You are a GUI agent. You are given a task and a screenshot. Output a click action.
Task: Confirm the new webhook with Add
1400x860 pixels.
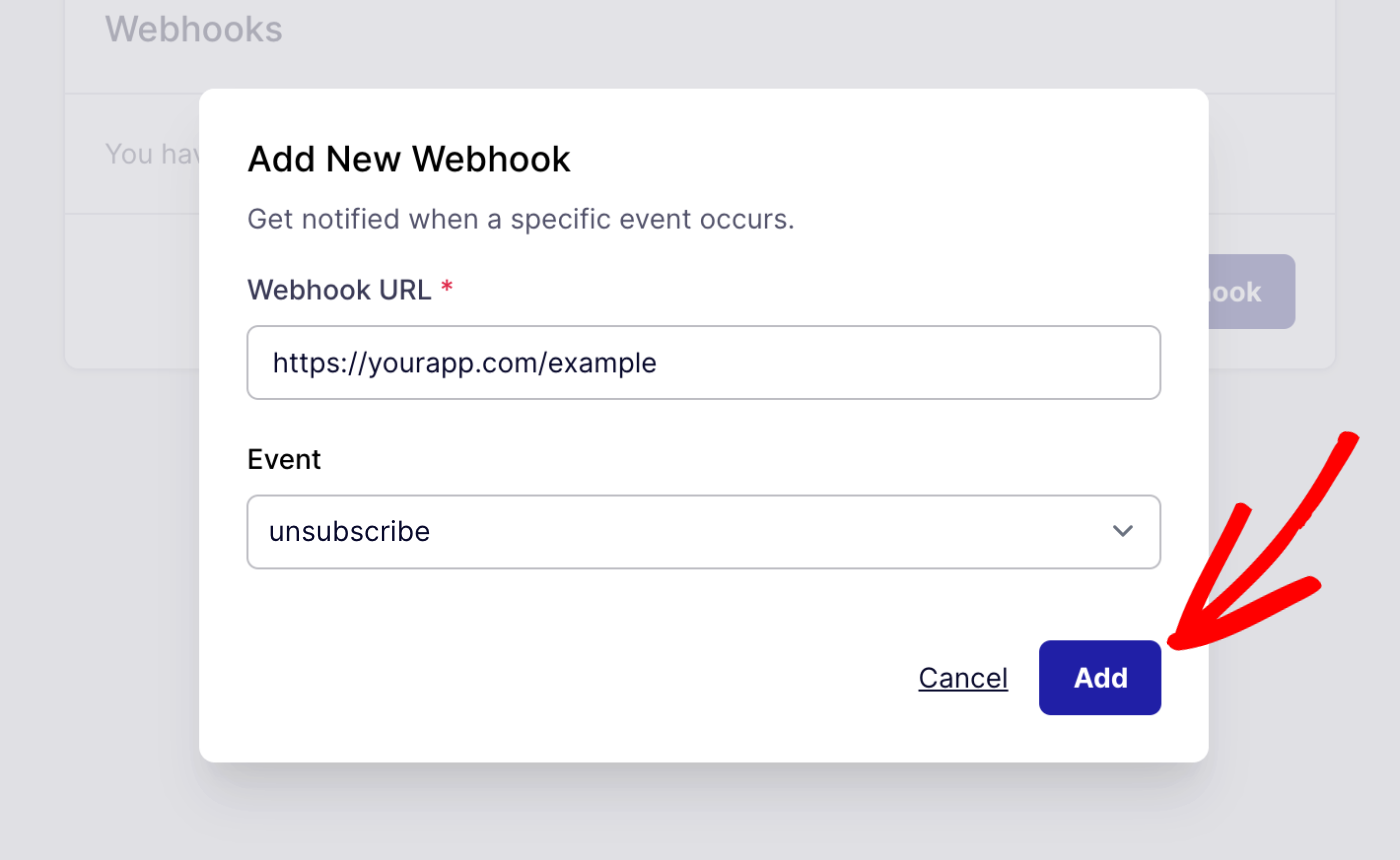pyautogui.click(x=1099, y=677)
